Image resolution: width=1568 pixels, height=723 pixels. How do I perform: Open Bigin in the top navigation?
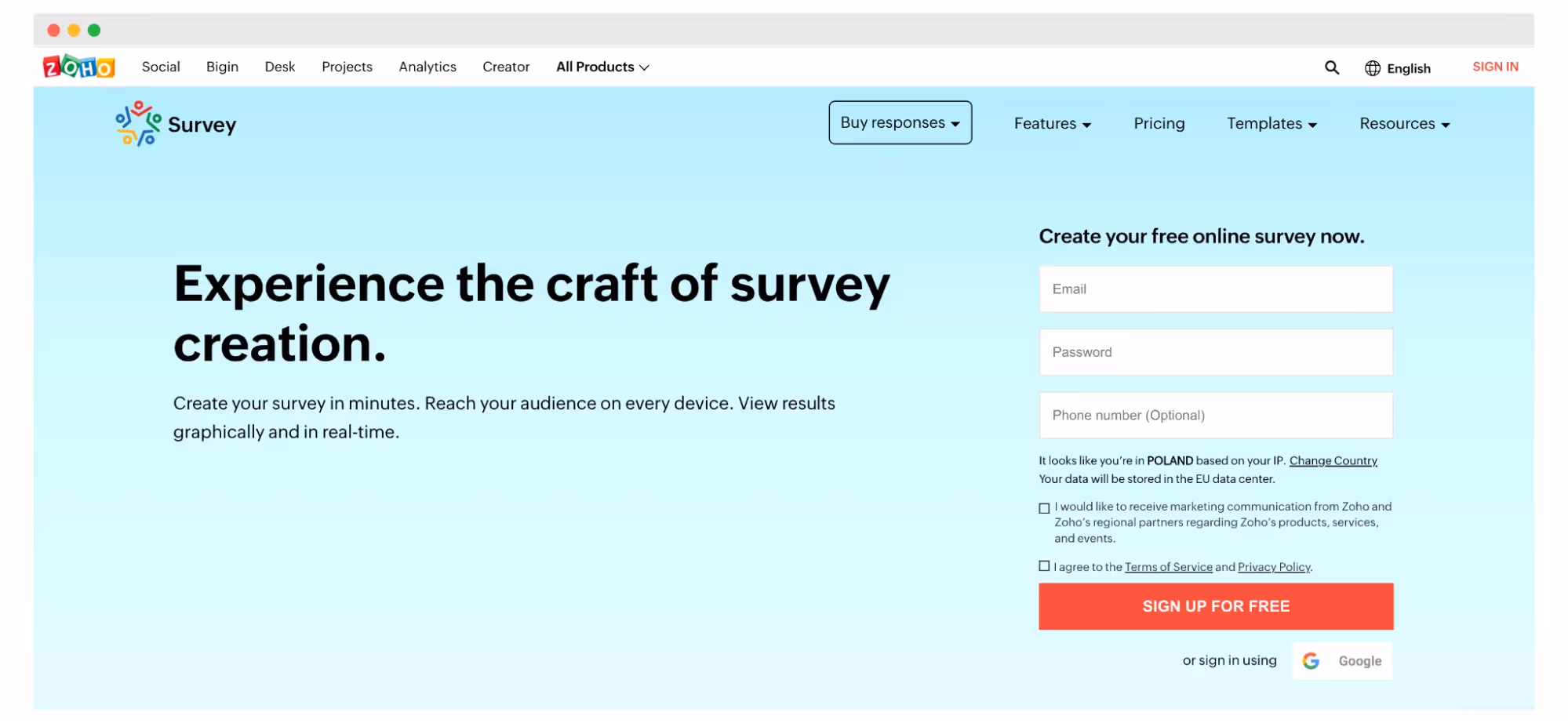point(222,67)
